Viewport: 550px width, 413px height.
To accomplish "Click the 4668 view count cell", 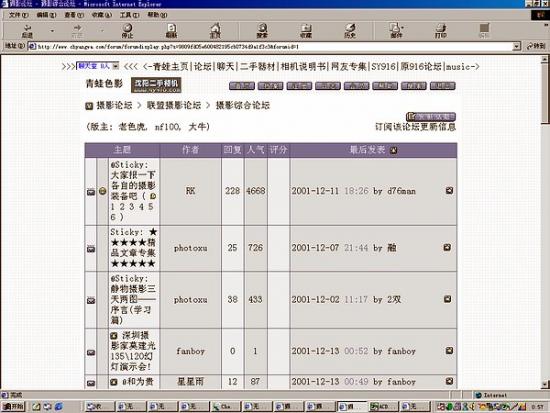I will (255, 191).
